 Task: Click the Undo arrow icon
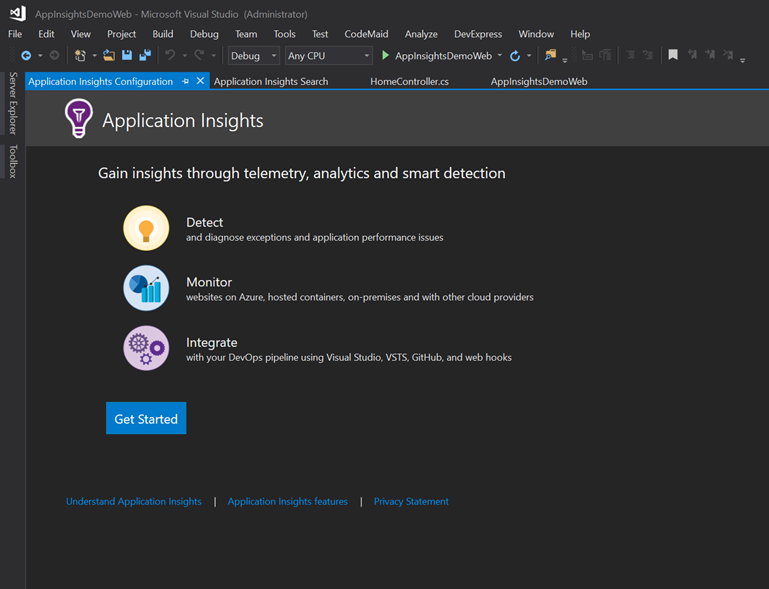pos(170,55)
